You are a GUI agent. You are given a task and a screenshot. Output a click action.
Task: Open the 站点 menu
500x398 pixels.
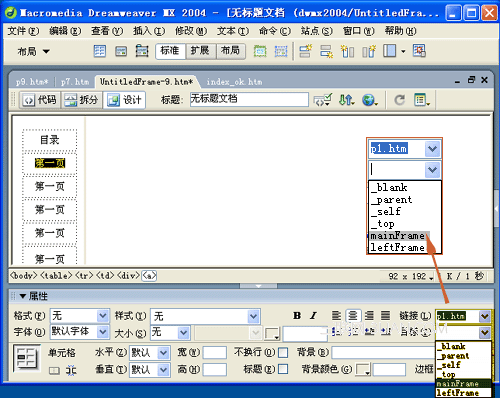point(317,31)
